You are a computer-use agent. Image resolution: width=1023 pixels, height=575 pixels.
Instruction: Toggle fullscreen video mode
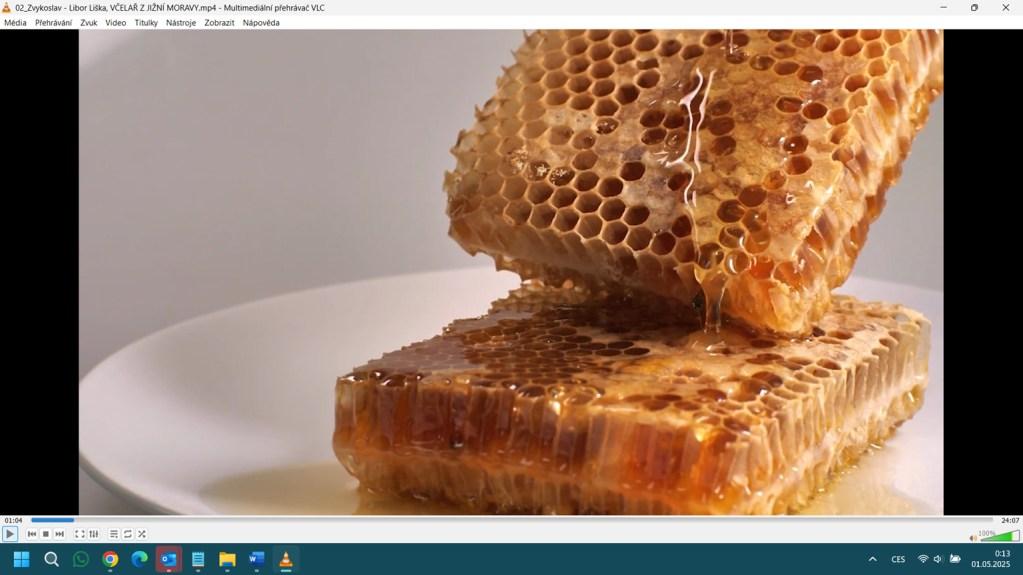click(x=80, y=534)
